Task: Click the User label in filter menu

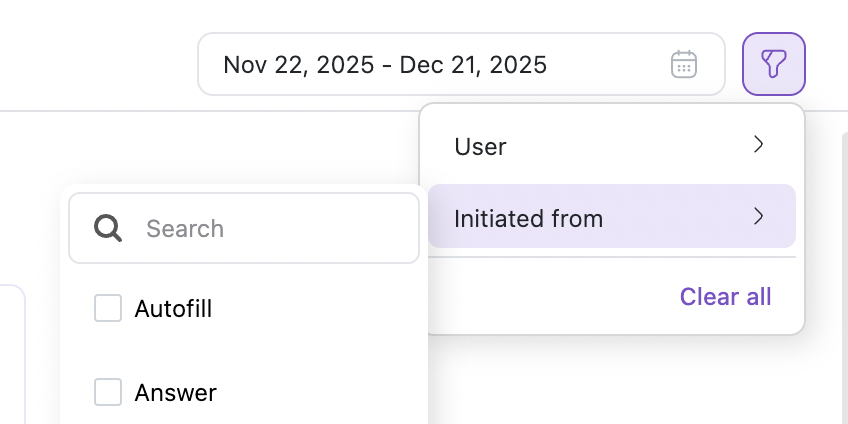Action: click(x=480, y=146)
